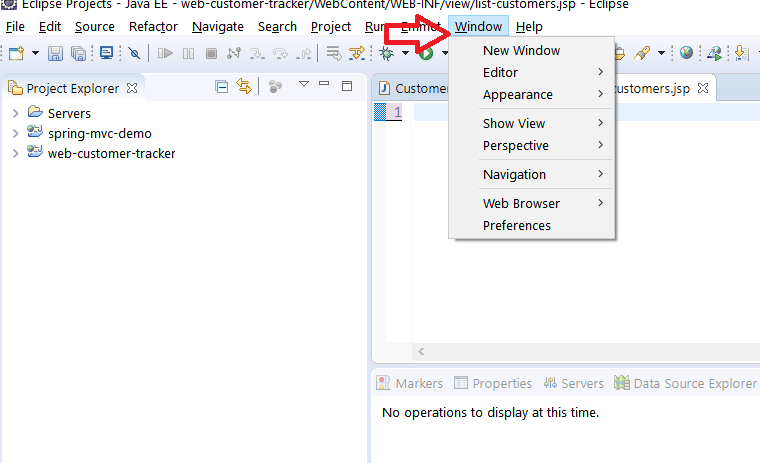This screenshot has height=463, width=760.
Task: Click the editor horizontal scrollbar left arrow
Action: [x=421, y=351]
